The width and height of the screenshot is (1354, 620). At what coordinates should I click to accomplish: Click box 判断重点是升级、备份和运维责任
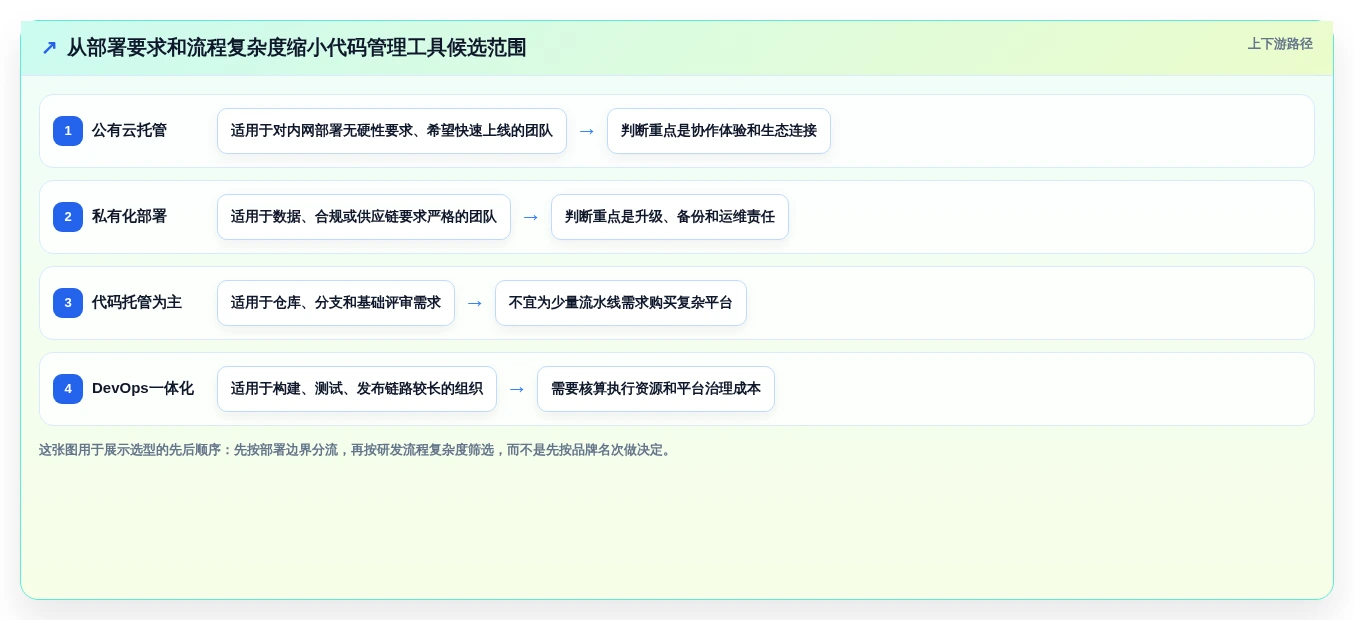(x=670, y=217)
